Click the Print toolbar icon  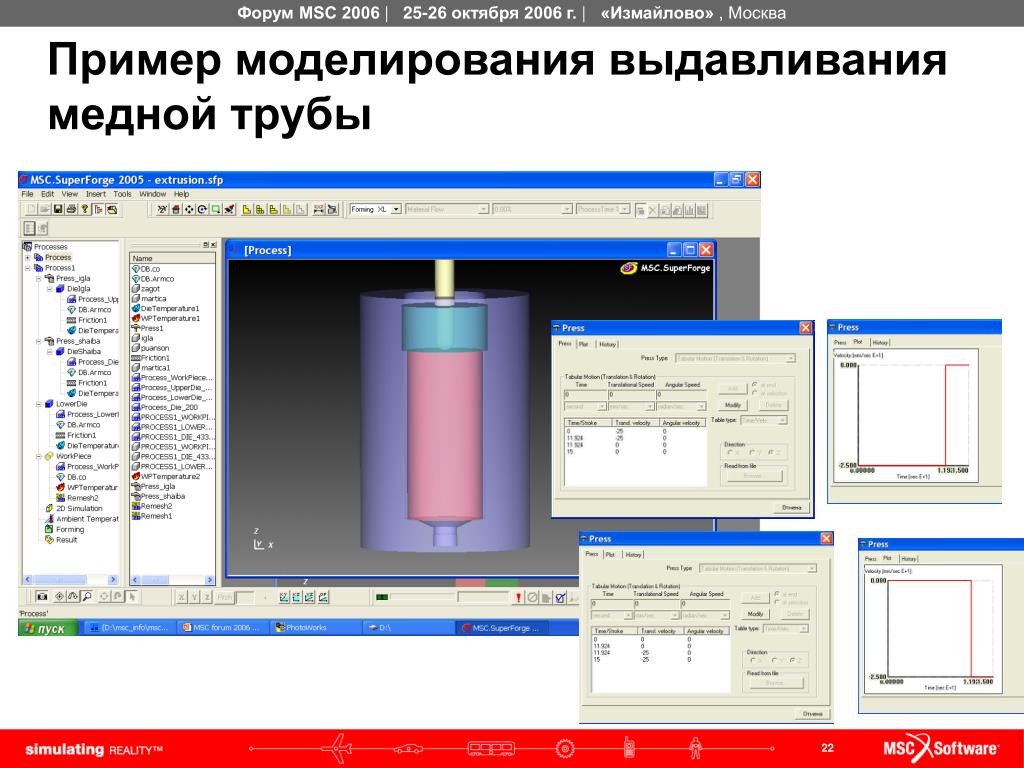(71, 210)
